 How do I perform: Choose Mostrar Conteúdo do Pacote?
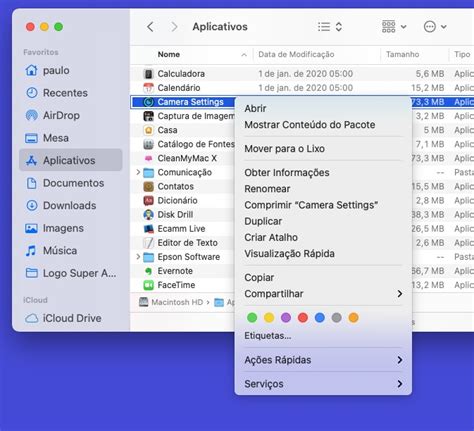click(x=323, y=125)
